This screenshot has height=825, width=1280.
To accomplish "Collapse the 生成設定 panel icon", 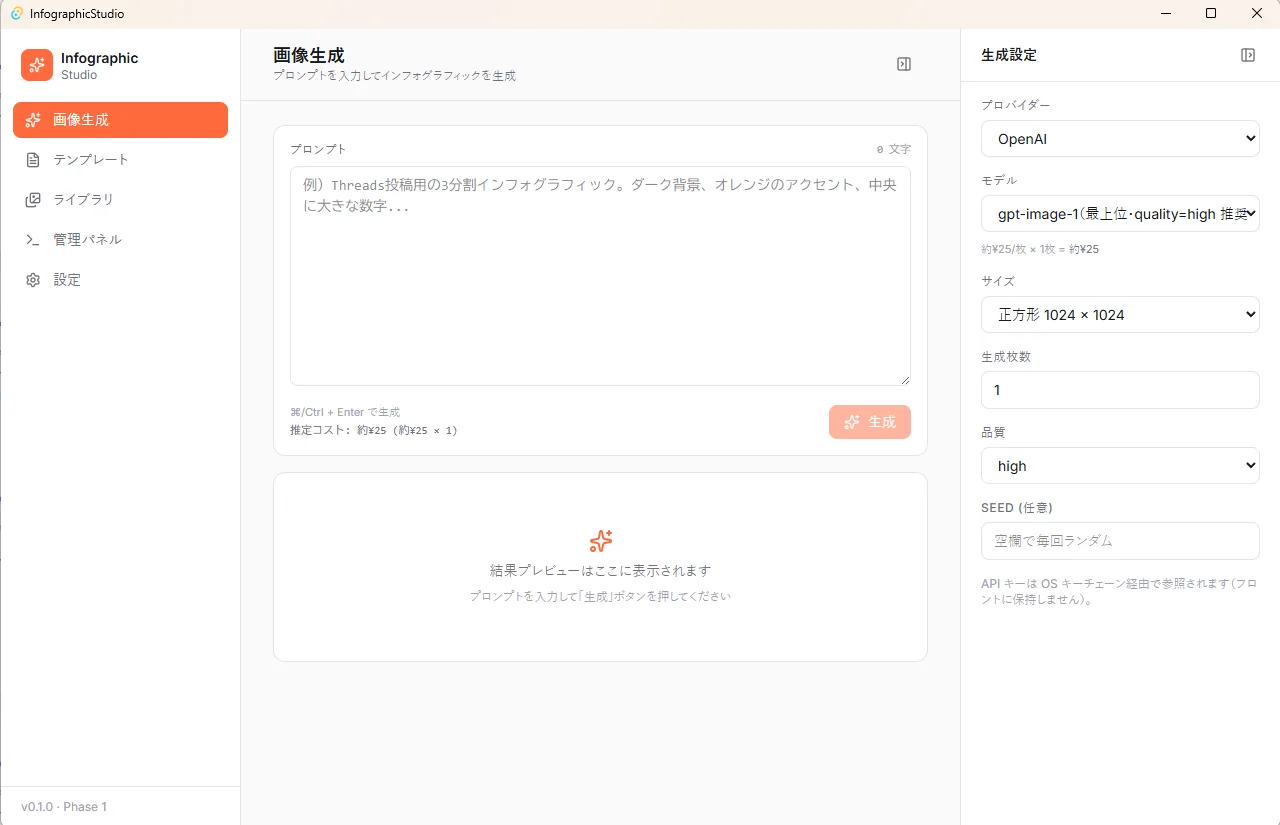I will point(1248,55).
